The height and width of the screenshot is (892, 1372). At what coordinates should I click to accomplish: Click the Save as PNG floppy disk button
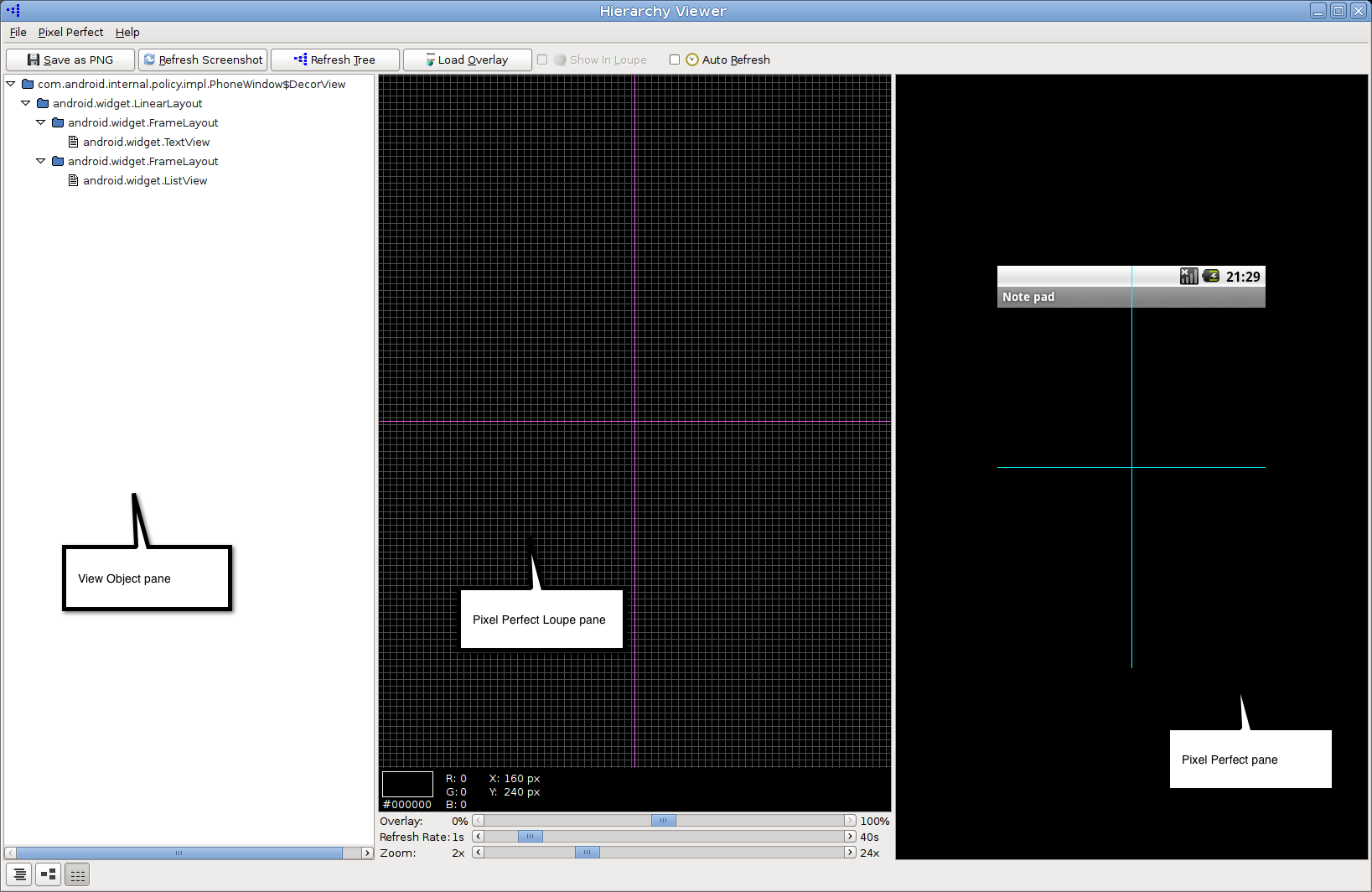[x=70, y=60]
